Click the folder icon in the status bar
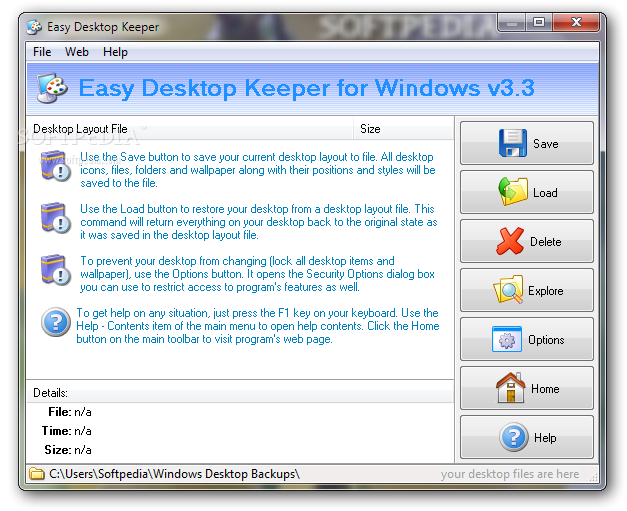The width and height of the screenshot is (627, 511). click(x=37, y=474)
